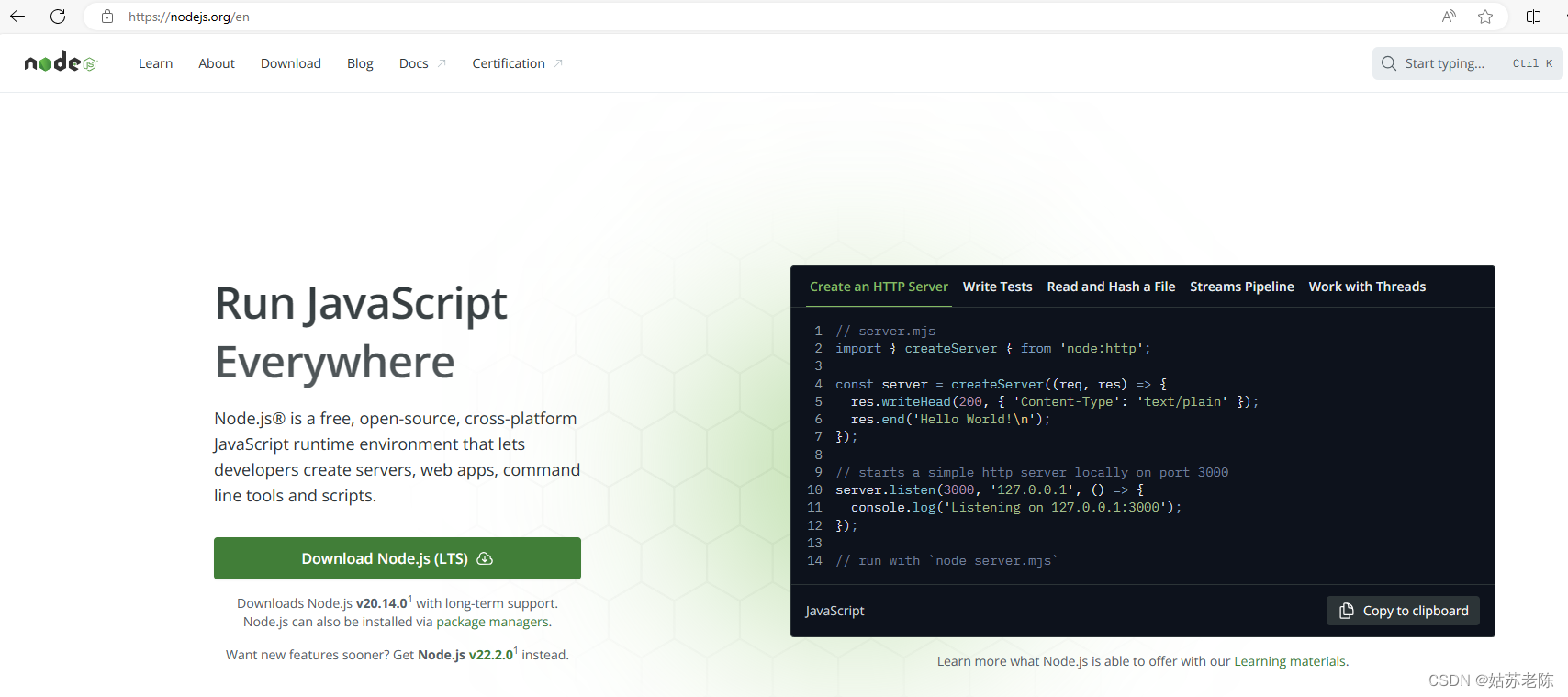The width and height of the screenshot is (1568, 697).
Task: Click the Node.js description paragraph
Action: 398,456
